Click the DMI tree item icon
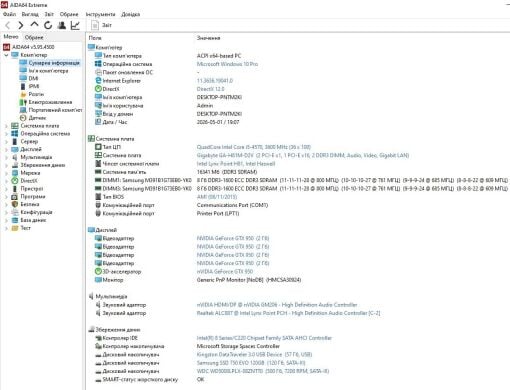The image size is (510, 390). pyautogui.click(x=23, y=78)
